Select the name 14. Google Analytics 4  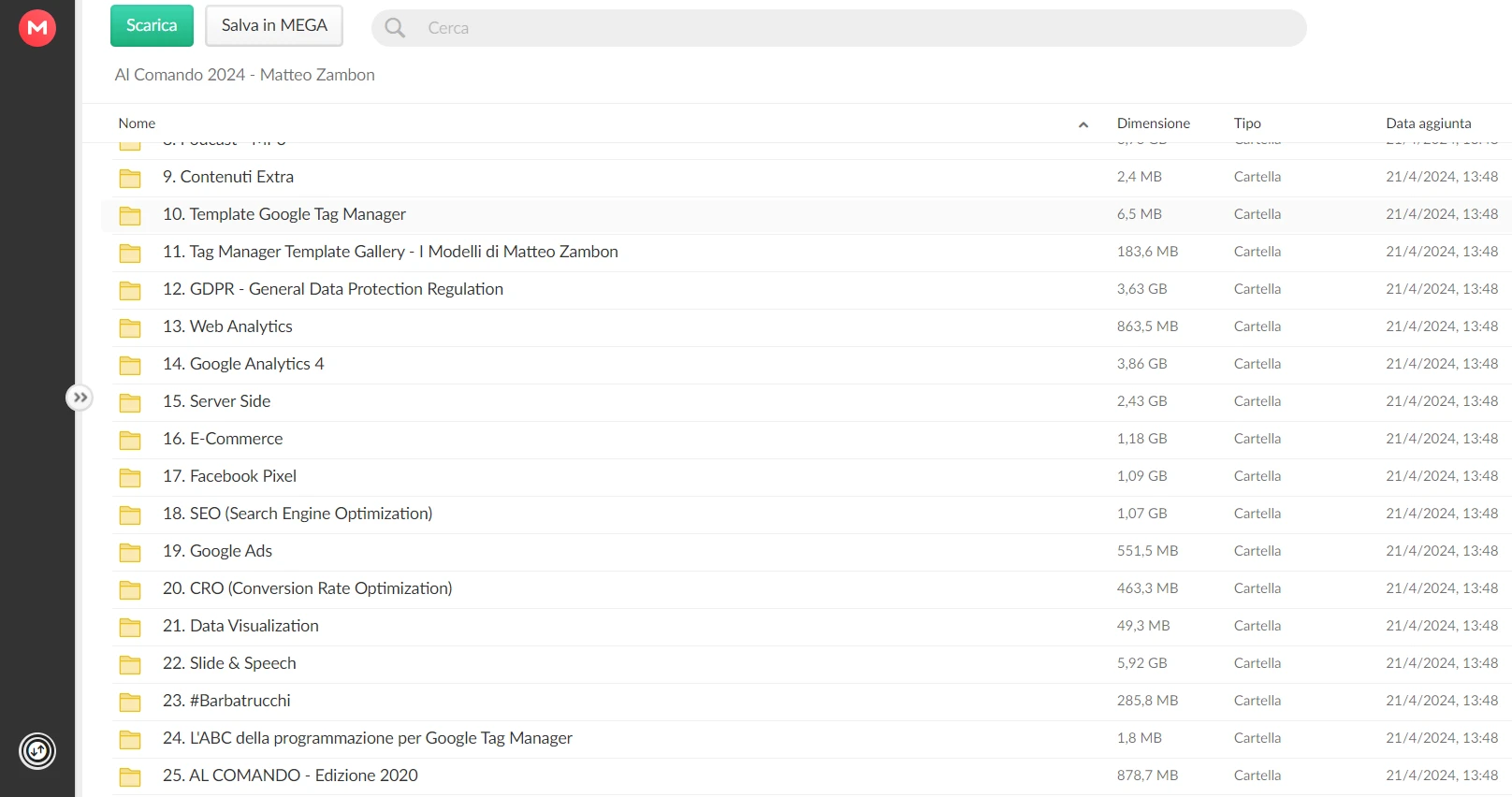(x=243, y=364)
